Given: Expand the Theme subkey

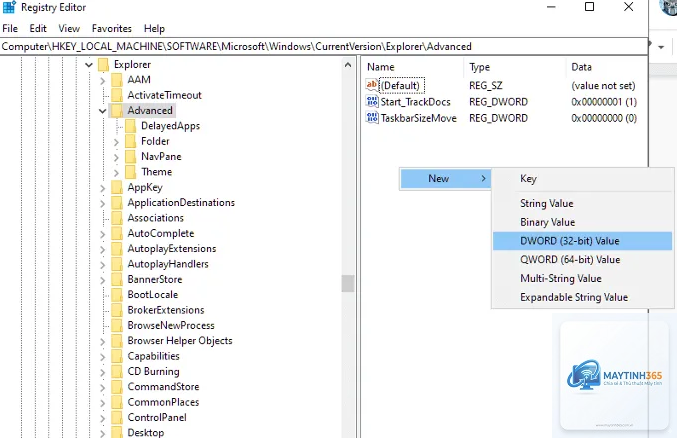Looking at the screenshot, I should [116, 172].
